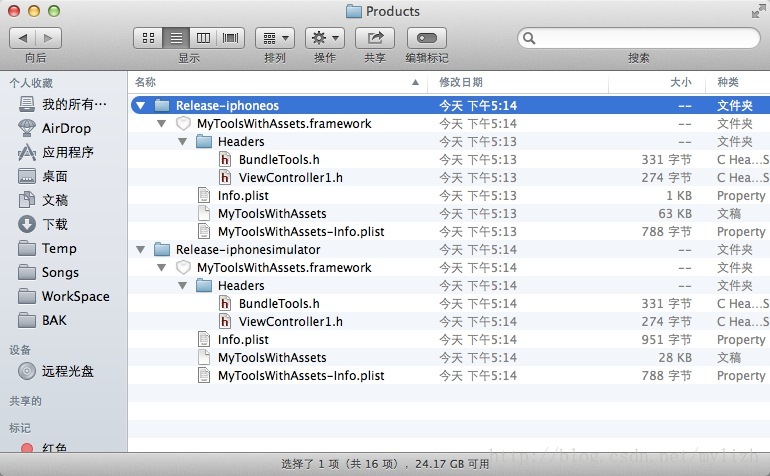Image resolution: width=770 pixels, height=476 pixels.
Task: Collapse the Headers folder dated 5:14
Action: coord(183,286)
